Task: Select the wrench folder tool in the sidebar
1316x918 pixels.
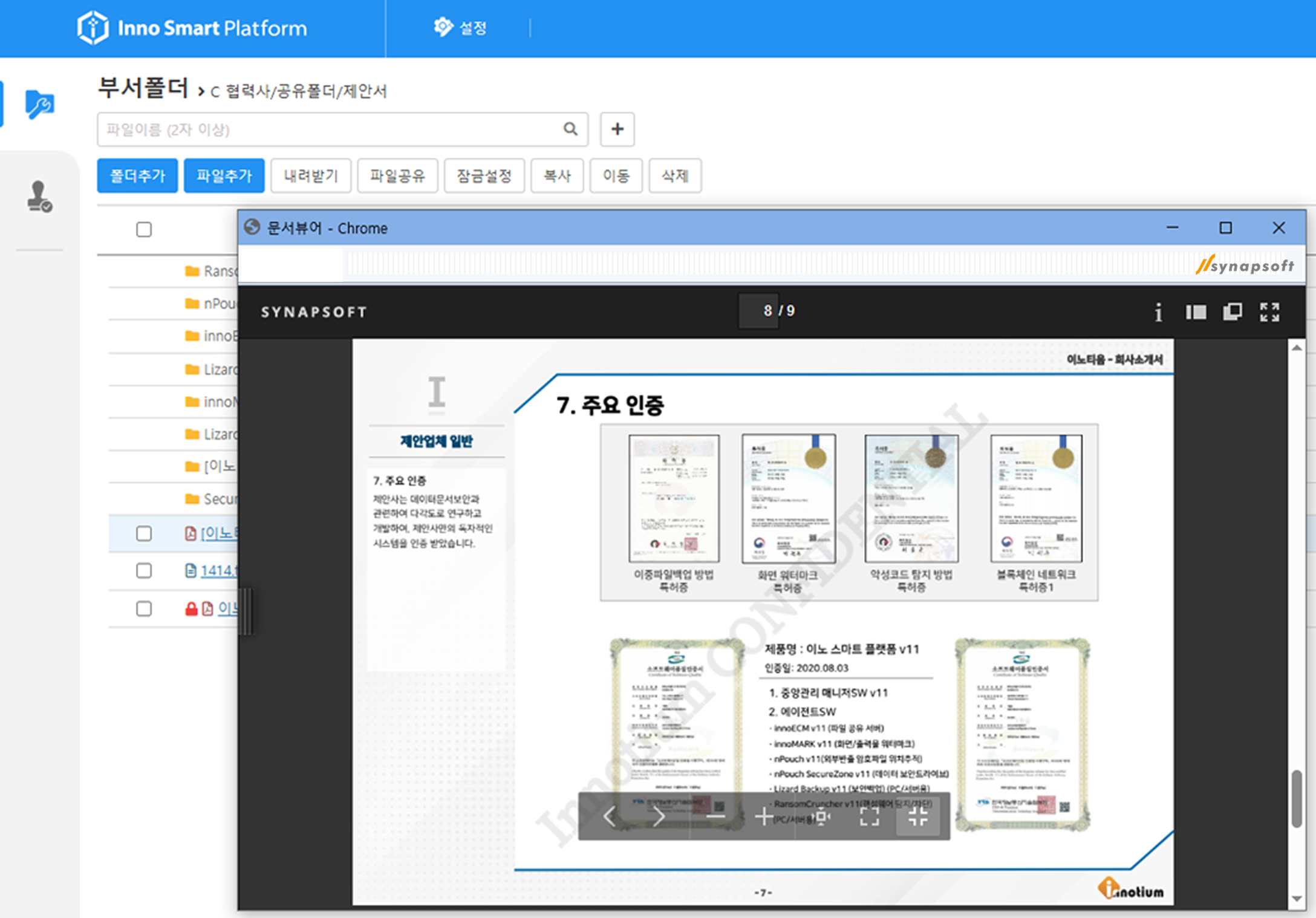Action: 38,104
